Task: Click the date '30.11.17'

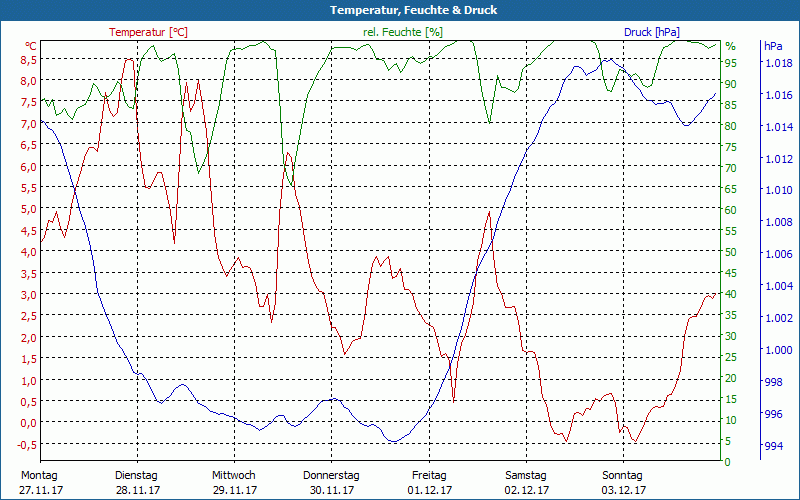Action: (332, 490)
